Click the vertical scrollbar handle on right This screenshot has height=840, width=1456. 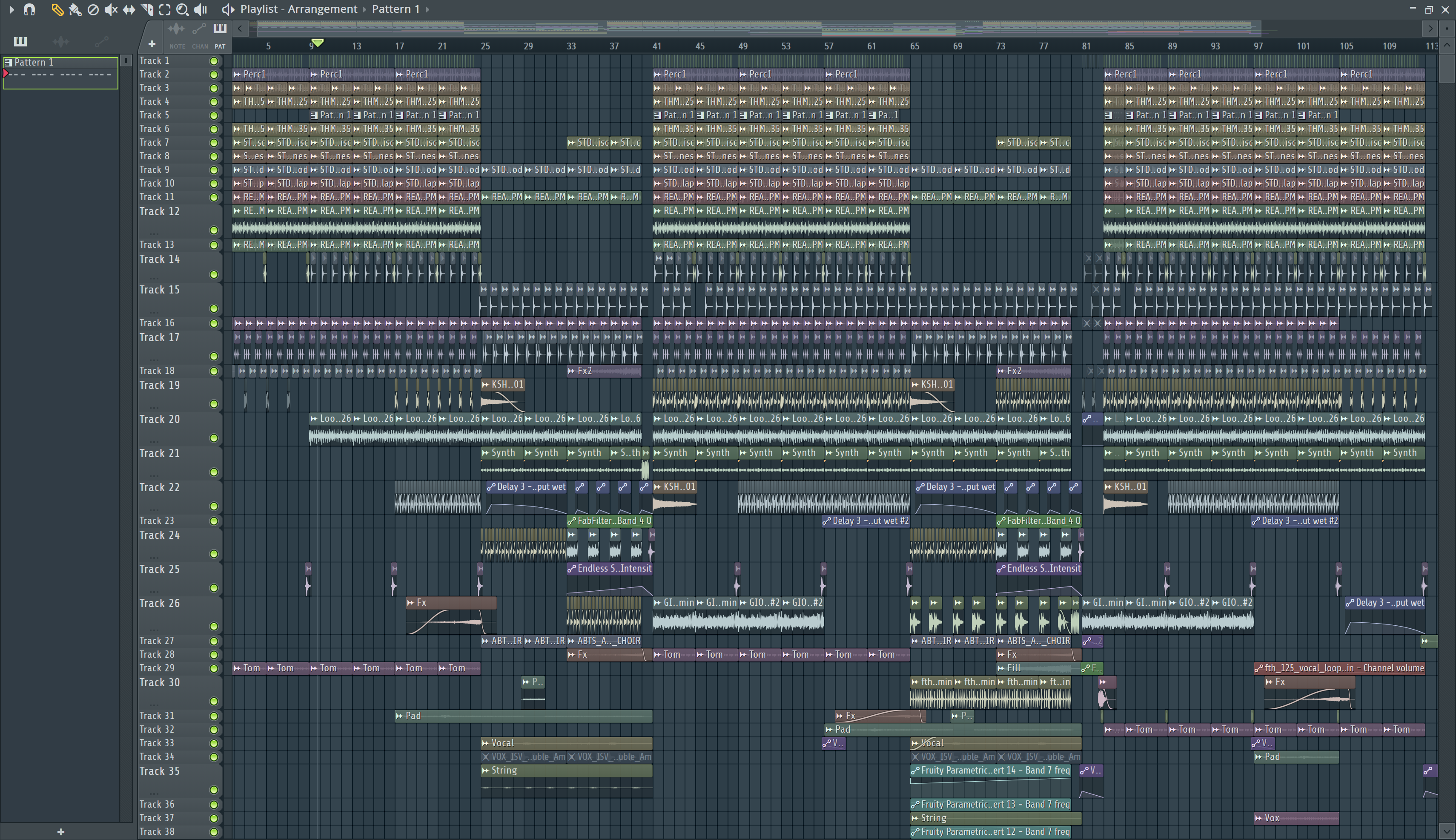tap(1446, 68)
